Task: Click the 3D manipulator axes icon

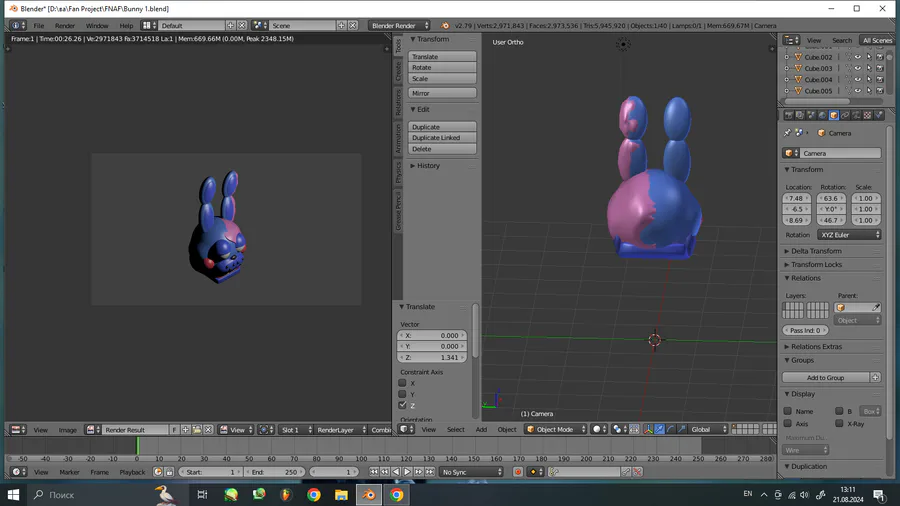Action: 648,429
